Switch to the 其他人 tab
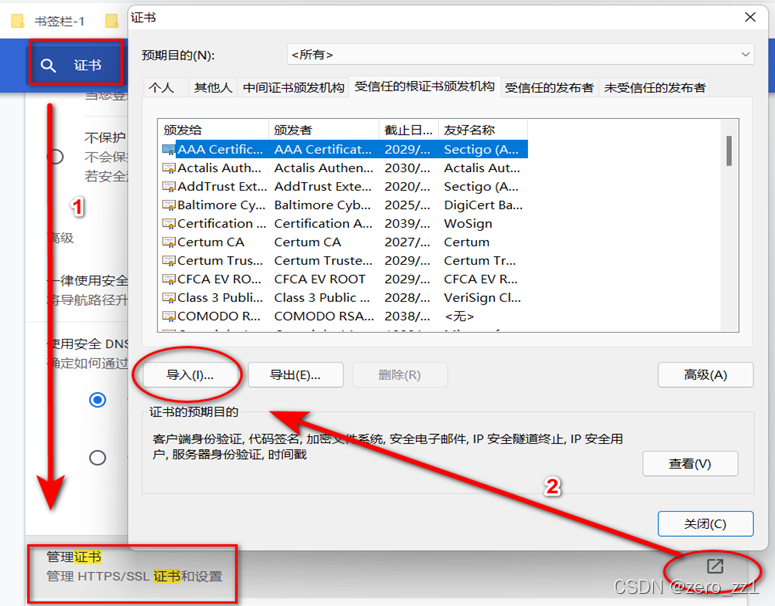This screenshot has width=775, height=606. 213,88
